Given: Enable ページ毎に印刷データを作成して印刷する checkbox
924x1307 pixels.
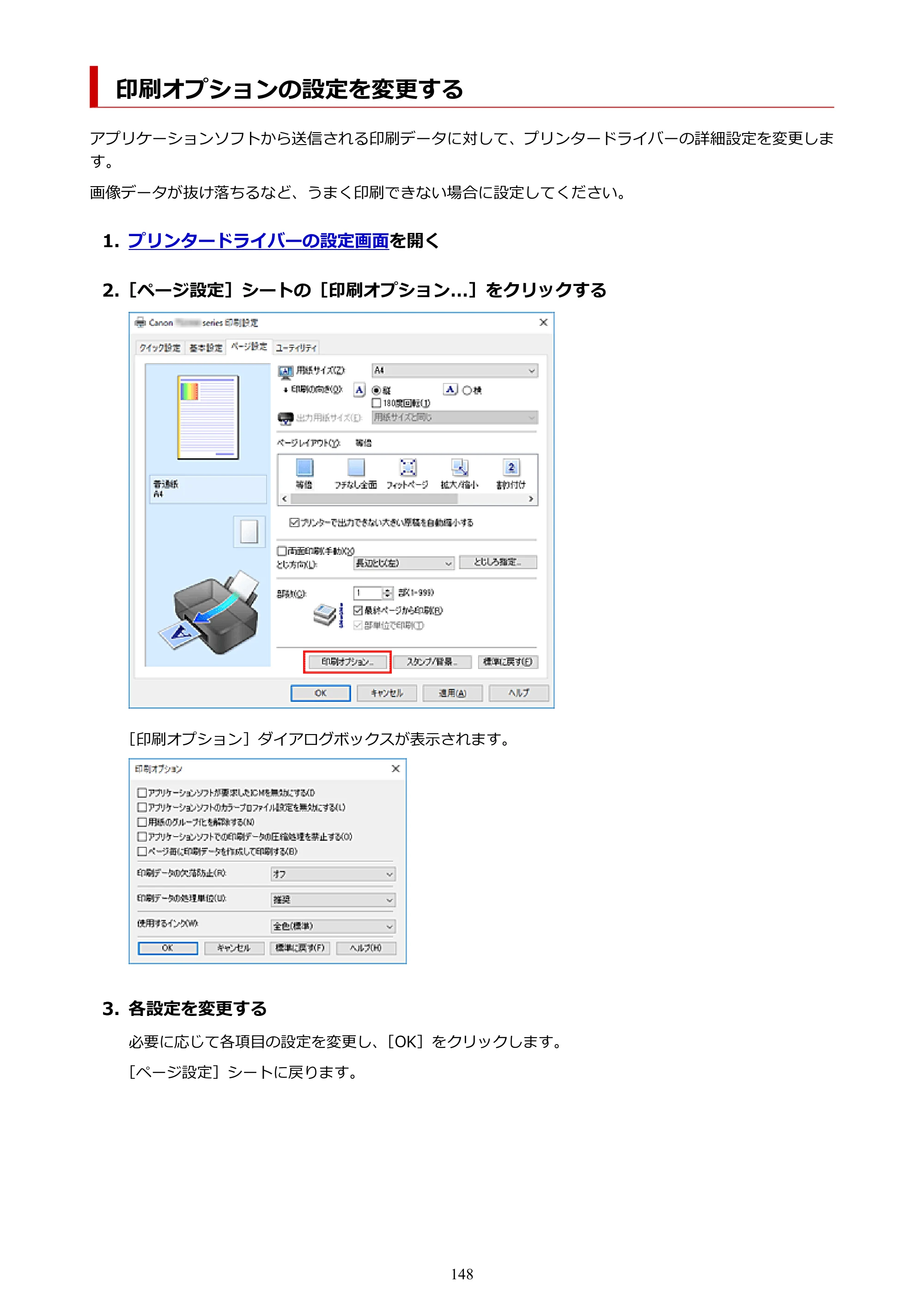Looking at the screenshot, I should (142, 851).
